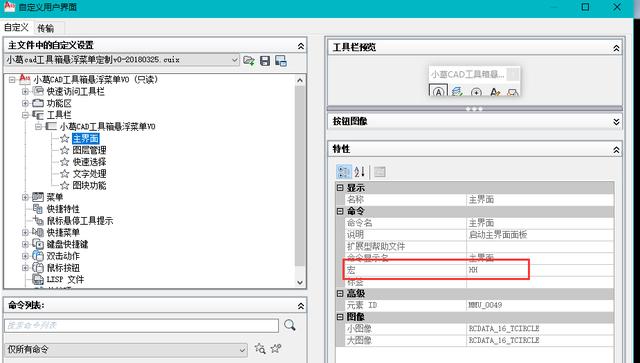Create a new command with star icon
The width and height of the screenshot is (640, 363).
point(276,348)
